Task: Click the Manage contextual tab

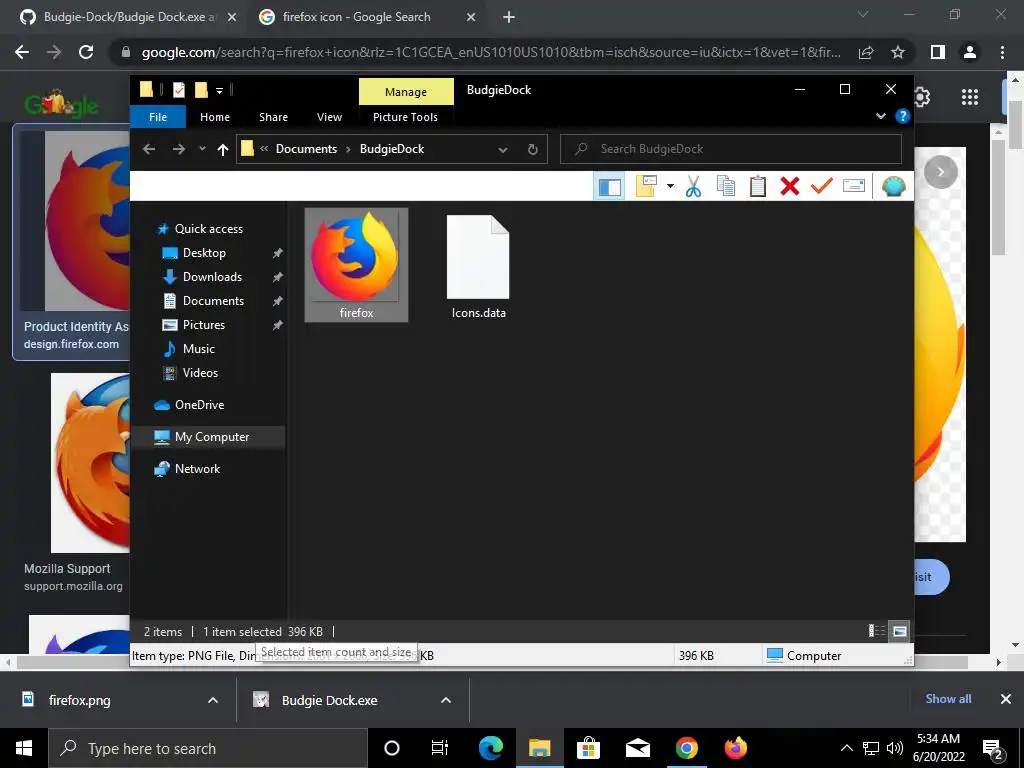Action: click(406, 92)
